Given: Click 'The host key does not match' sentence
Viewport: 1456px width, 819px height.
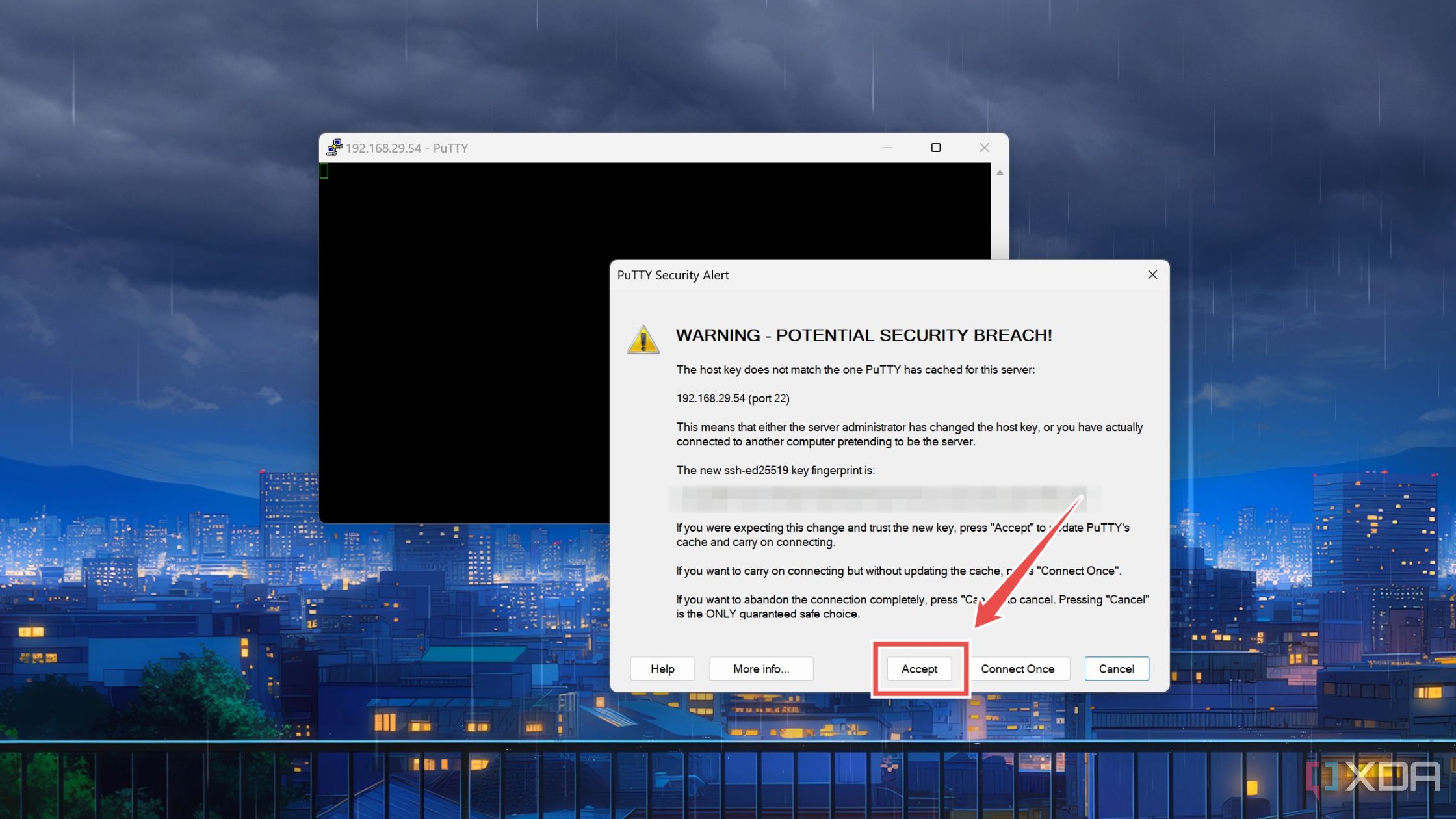Looking at the screenshot, I should coord(855,370).
